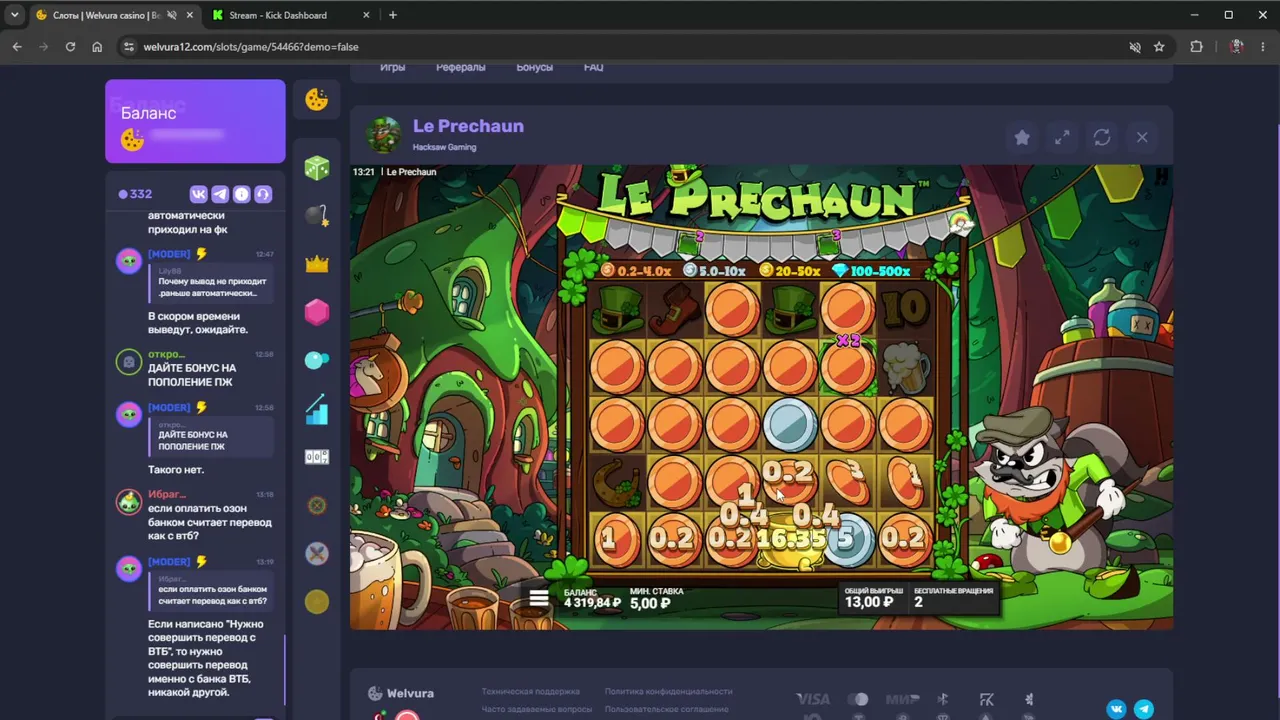Go to the Рефералы navigation tab
1280x720 pixels.
tap(460, 67)
